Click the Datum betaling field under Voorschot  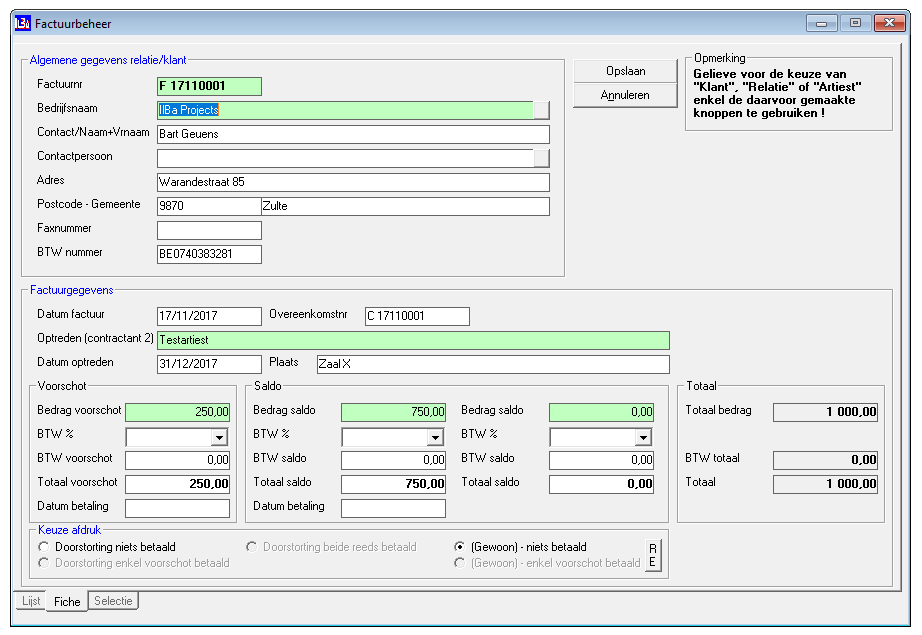pyautogui.click(x=178, y=509)
